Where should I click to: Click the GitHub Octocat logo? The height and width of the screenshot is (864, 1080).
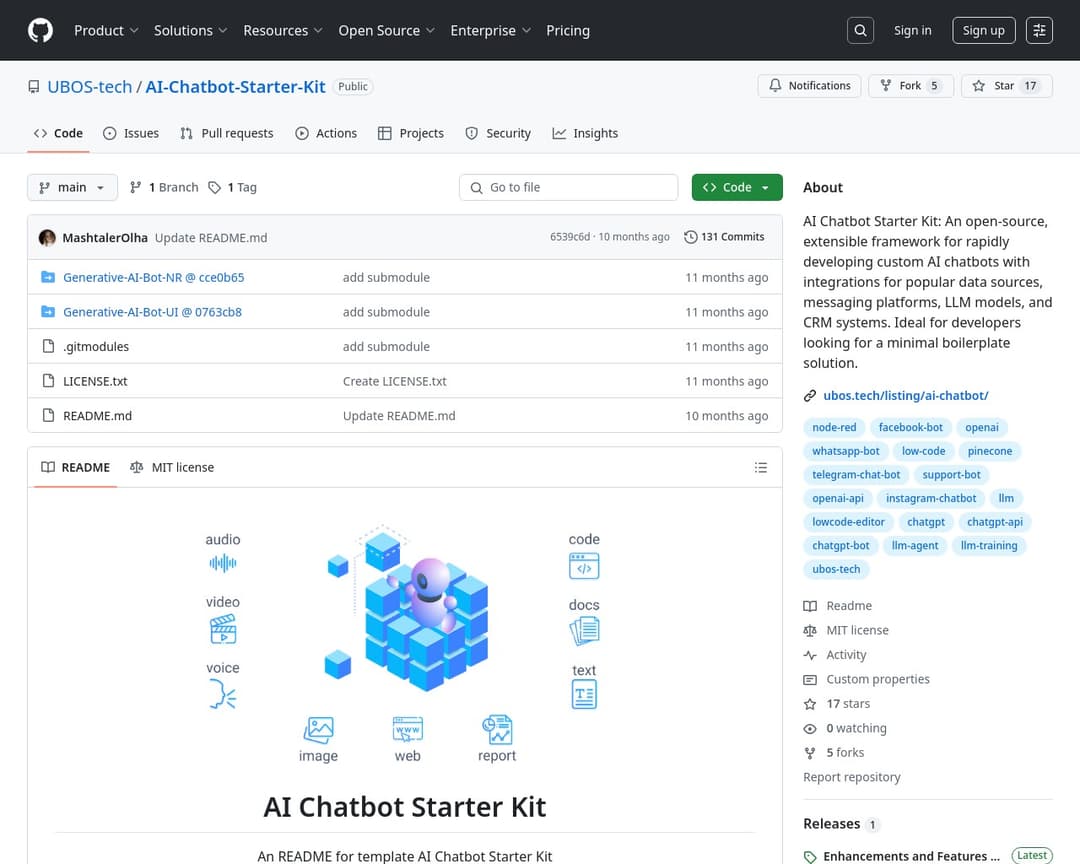click(x=41, y=30)
